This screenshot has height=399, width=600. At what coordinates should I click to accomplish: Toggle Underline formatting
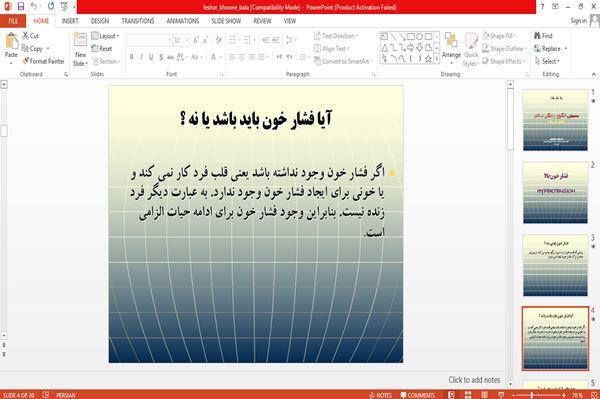click(151, 57)
